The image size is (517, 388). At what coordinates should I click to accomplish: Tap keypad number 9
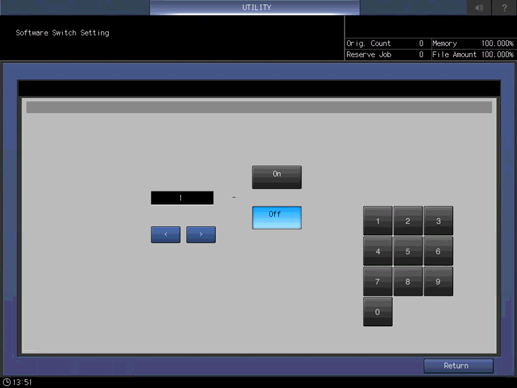(x=438, y=281)
